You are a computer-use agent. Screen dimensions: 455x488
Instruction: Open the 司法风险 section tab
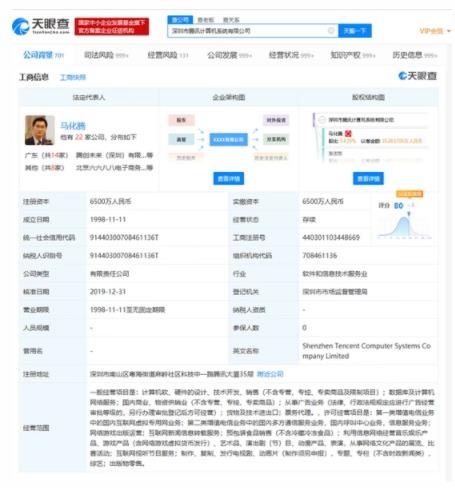click(106, 55)
